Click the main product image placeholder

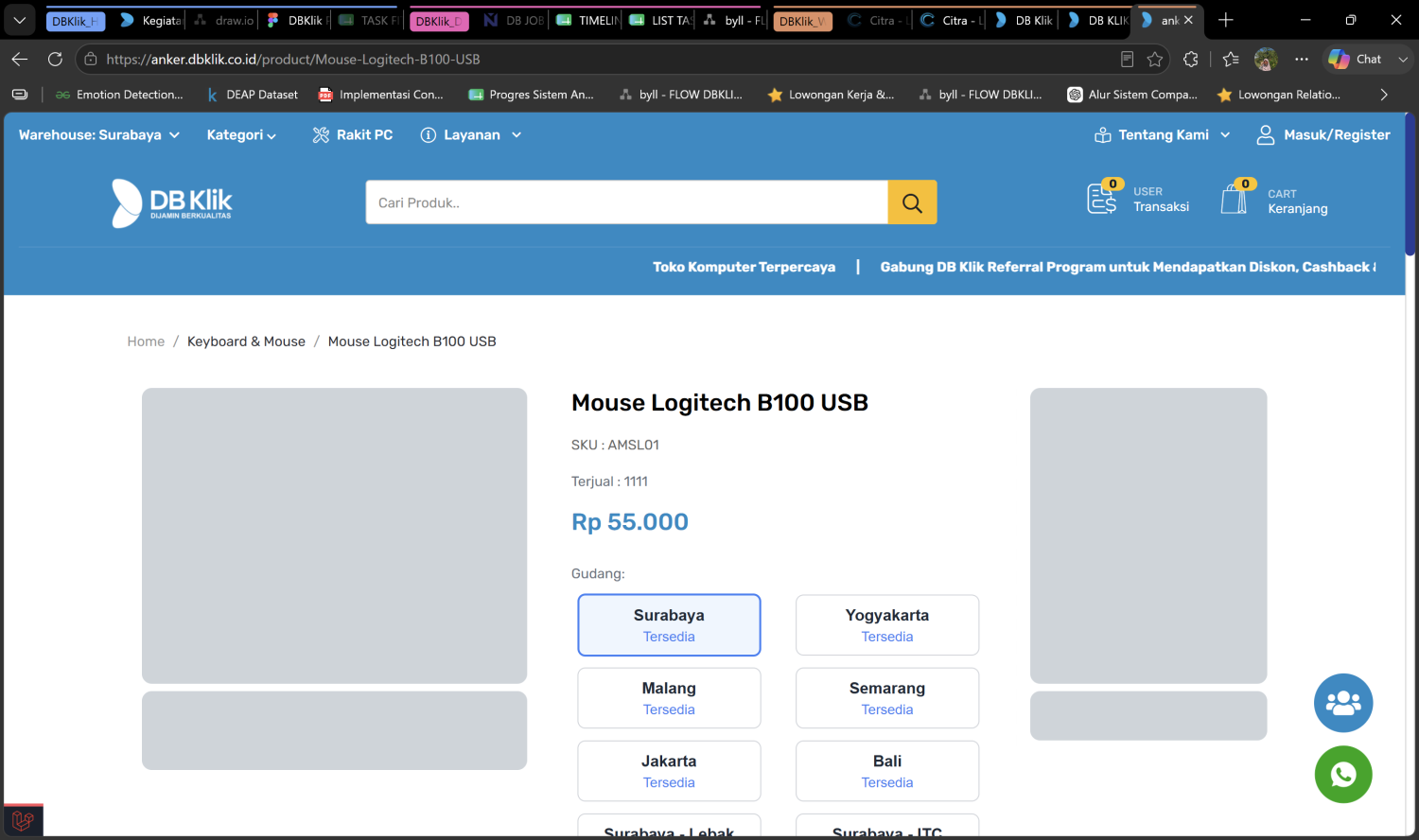pos(334,535)
